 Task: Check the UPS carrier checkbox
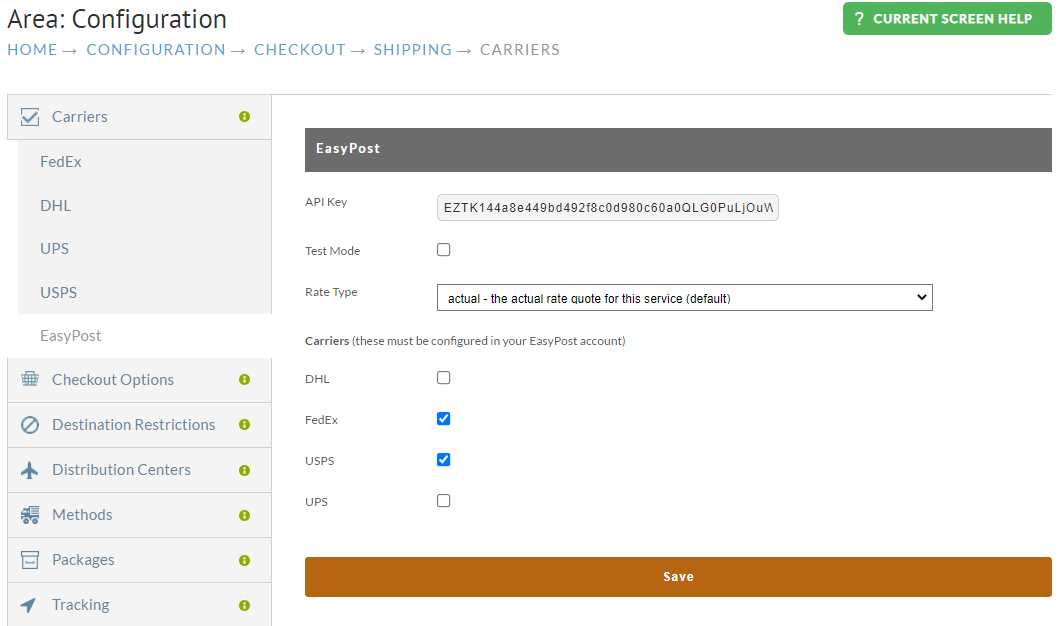tap(443, 501)
